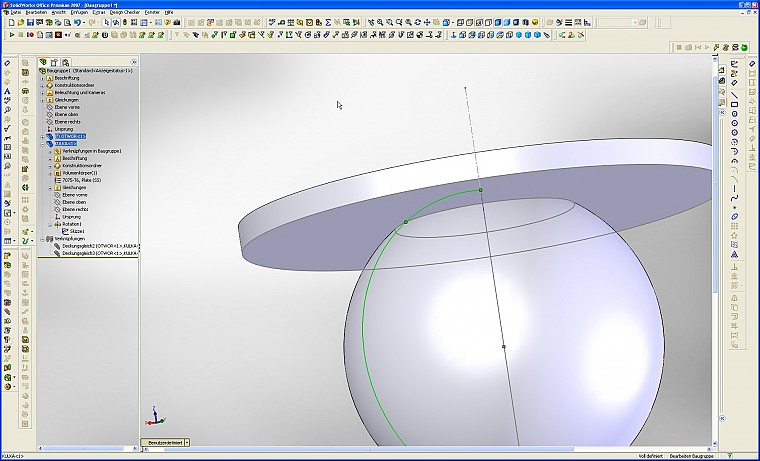Toggle plain Shaded display mode
The image size is (760, 461).
coord(507,22)
